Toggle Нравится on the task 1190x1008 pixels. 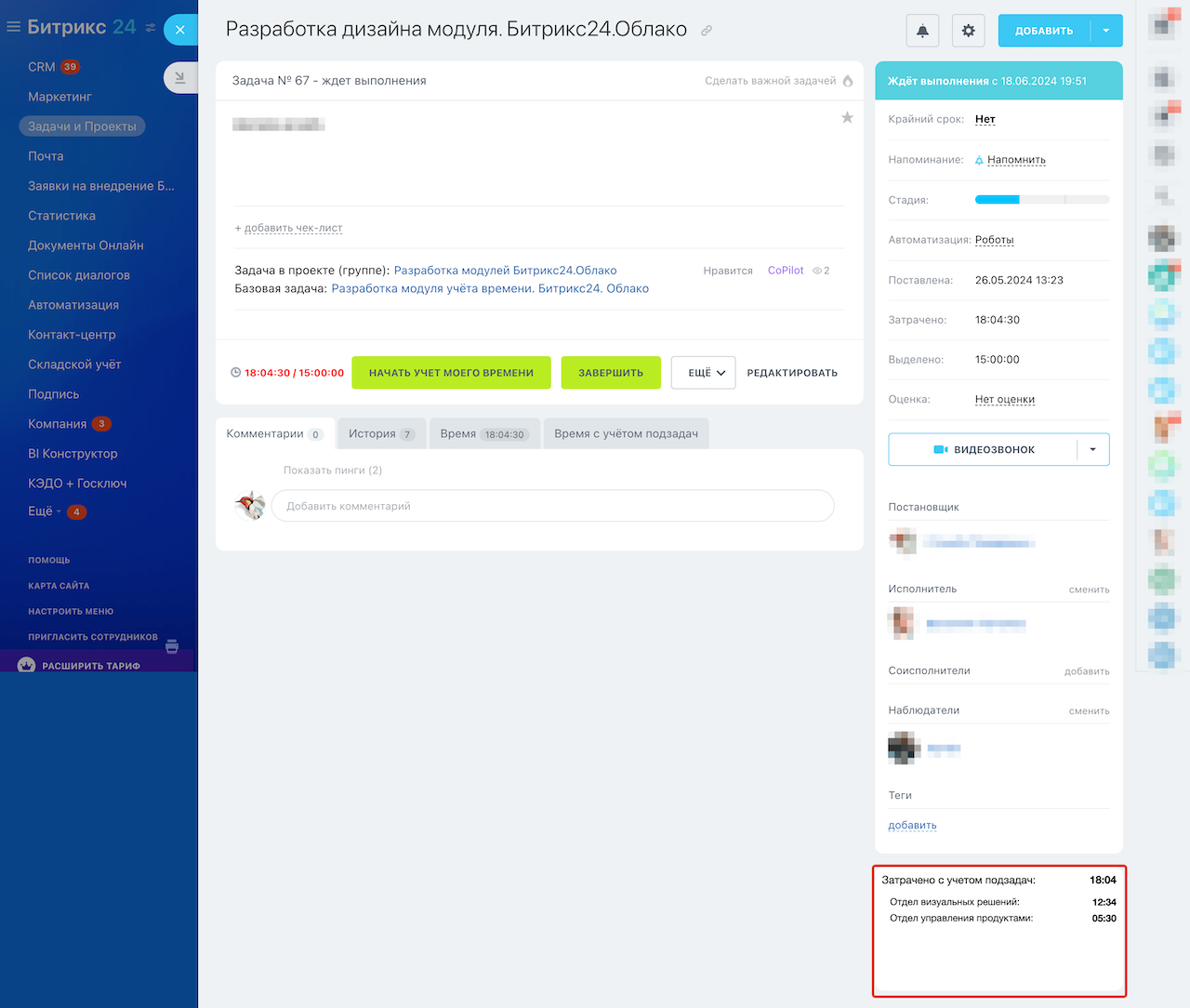[728, 271]
